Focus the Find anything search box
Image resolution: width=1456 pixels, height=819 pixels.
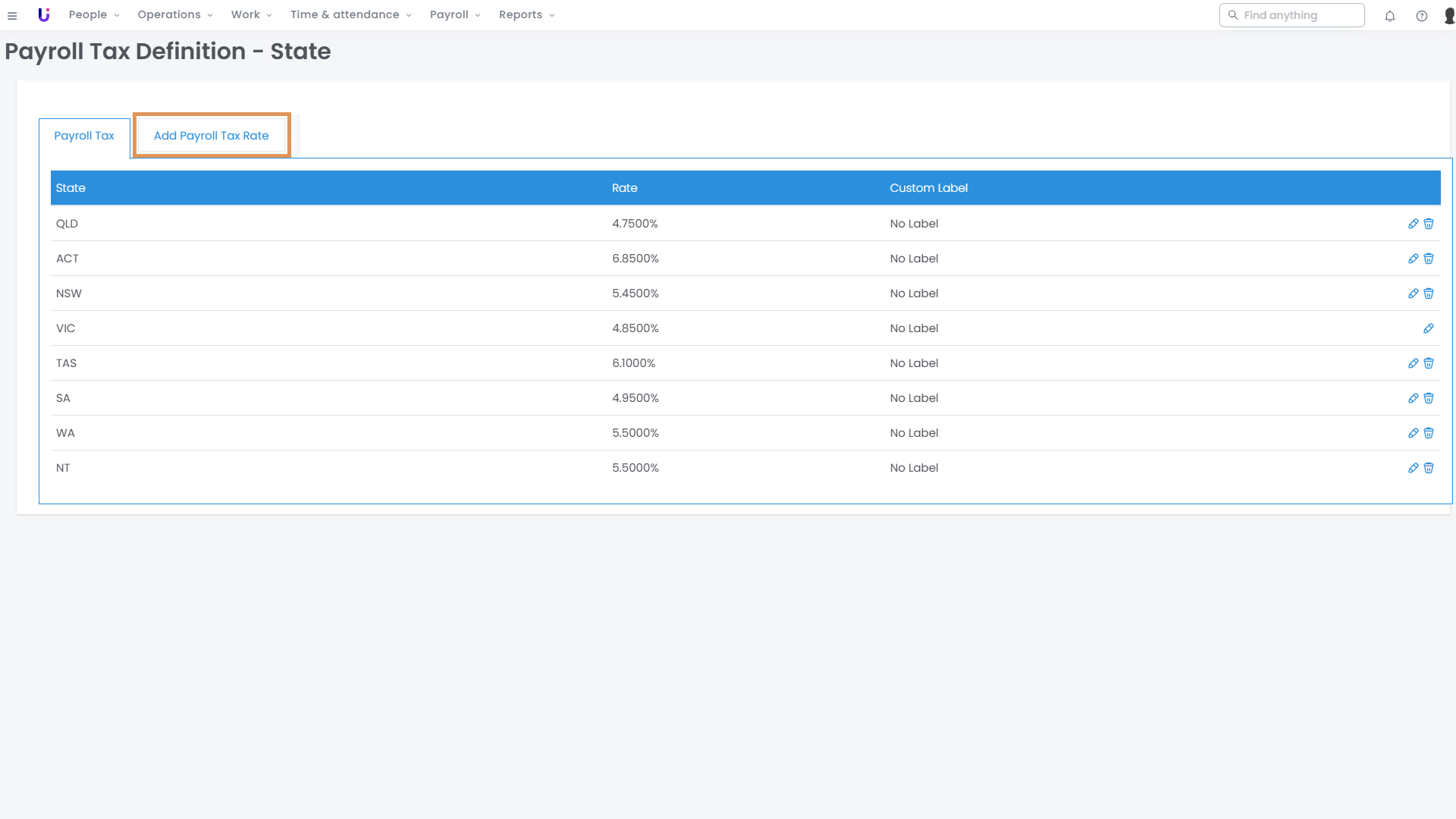click(1291, 15)
